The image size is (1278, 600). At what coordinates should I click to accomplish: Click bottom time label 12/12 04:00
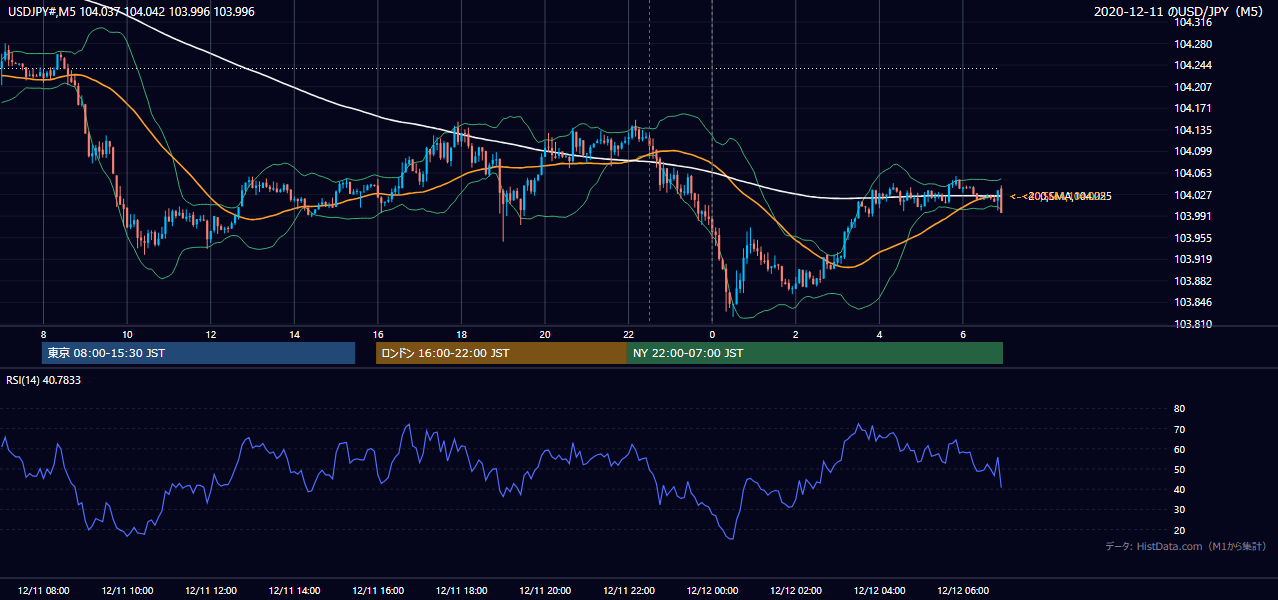tap(879, 591)
